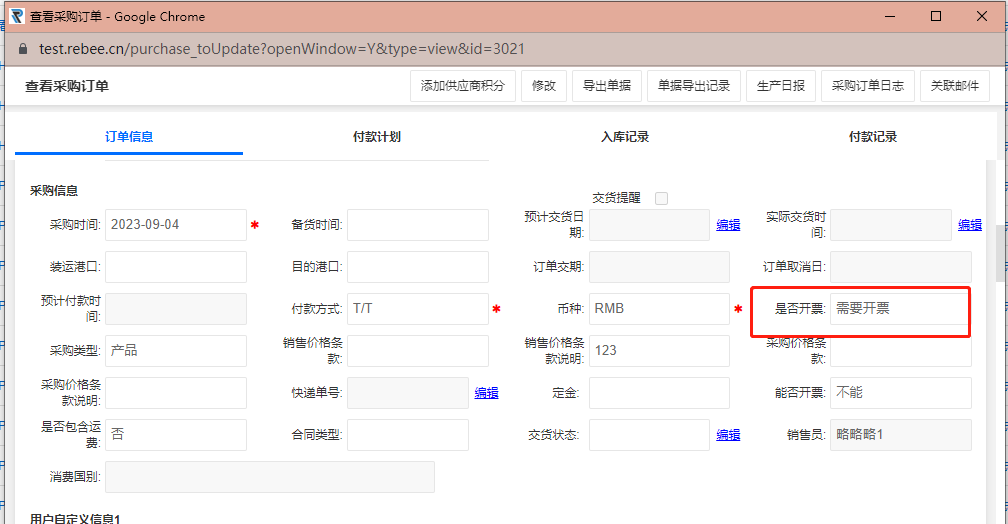Click the 交货状态 field

click(x=649, y=435)
